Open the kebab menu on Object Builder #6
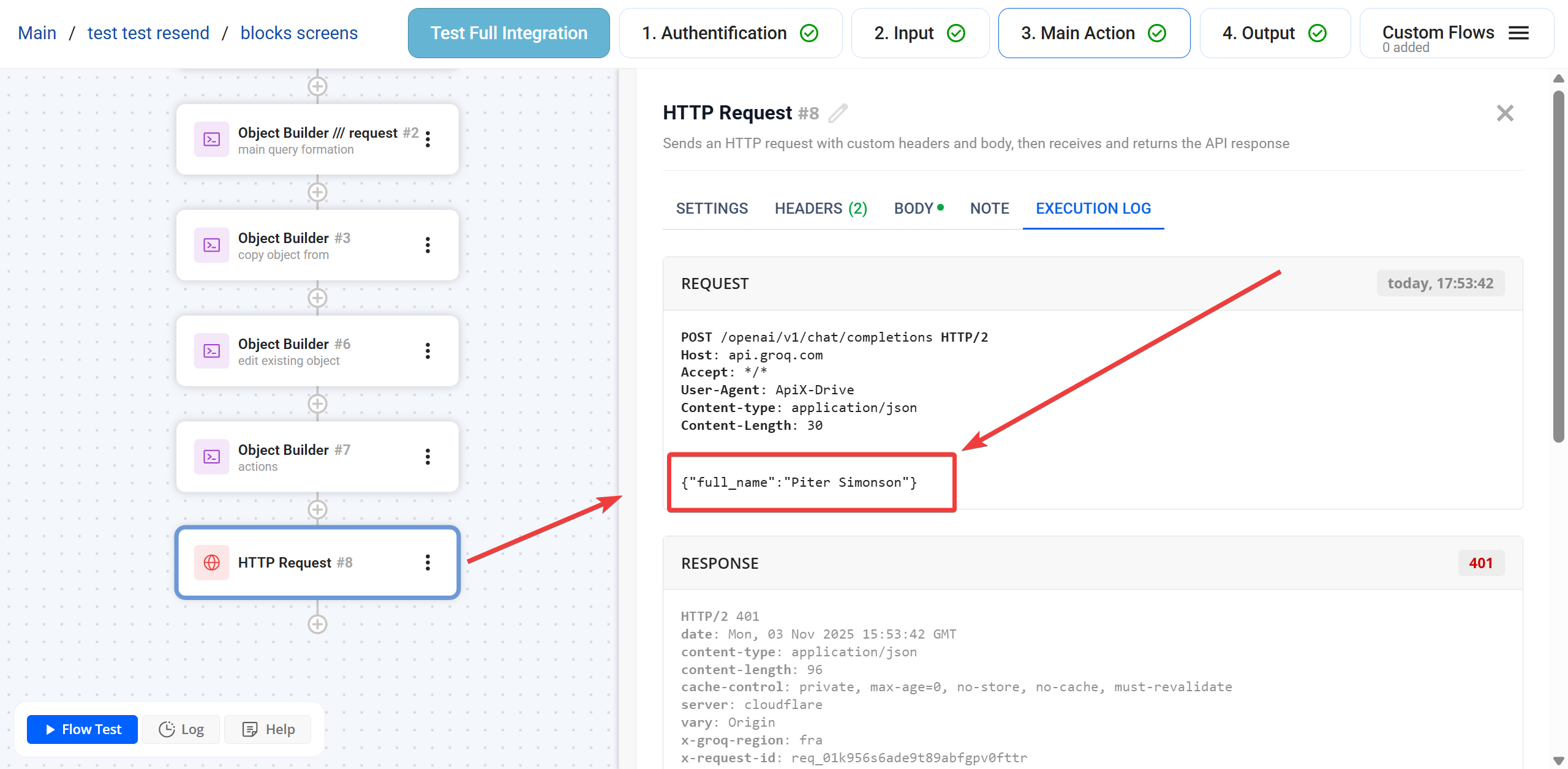Screen dimensions: 1568x769 pyautogui.click(x=428, y=351)
